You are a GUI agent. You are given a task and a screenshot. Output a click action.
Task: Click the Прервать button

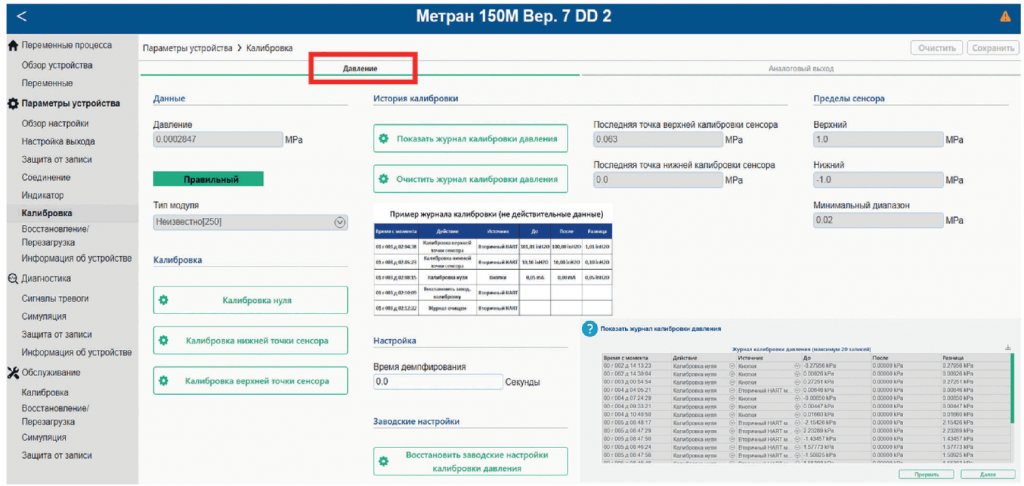click(x=926, y=474)
